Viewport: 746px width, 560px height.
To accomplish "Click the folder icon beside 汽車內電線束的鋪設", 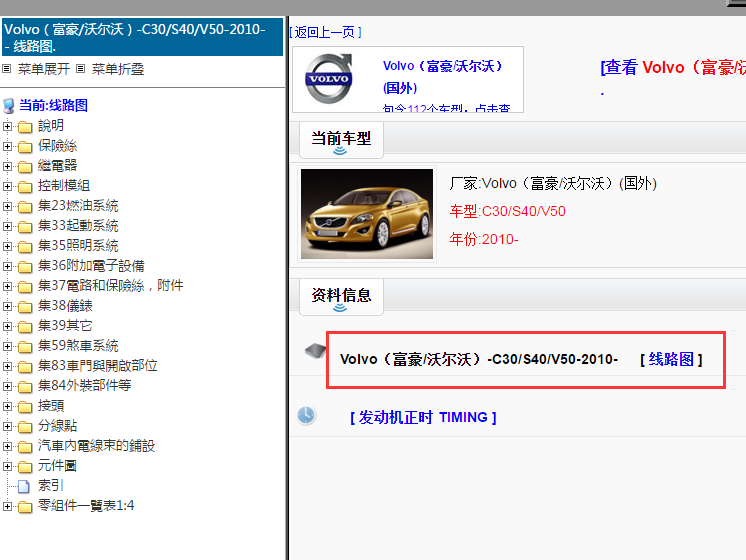I will (x=25, y=446).
